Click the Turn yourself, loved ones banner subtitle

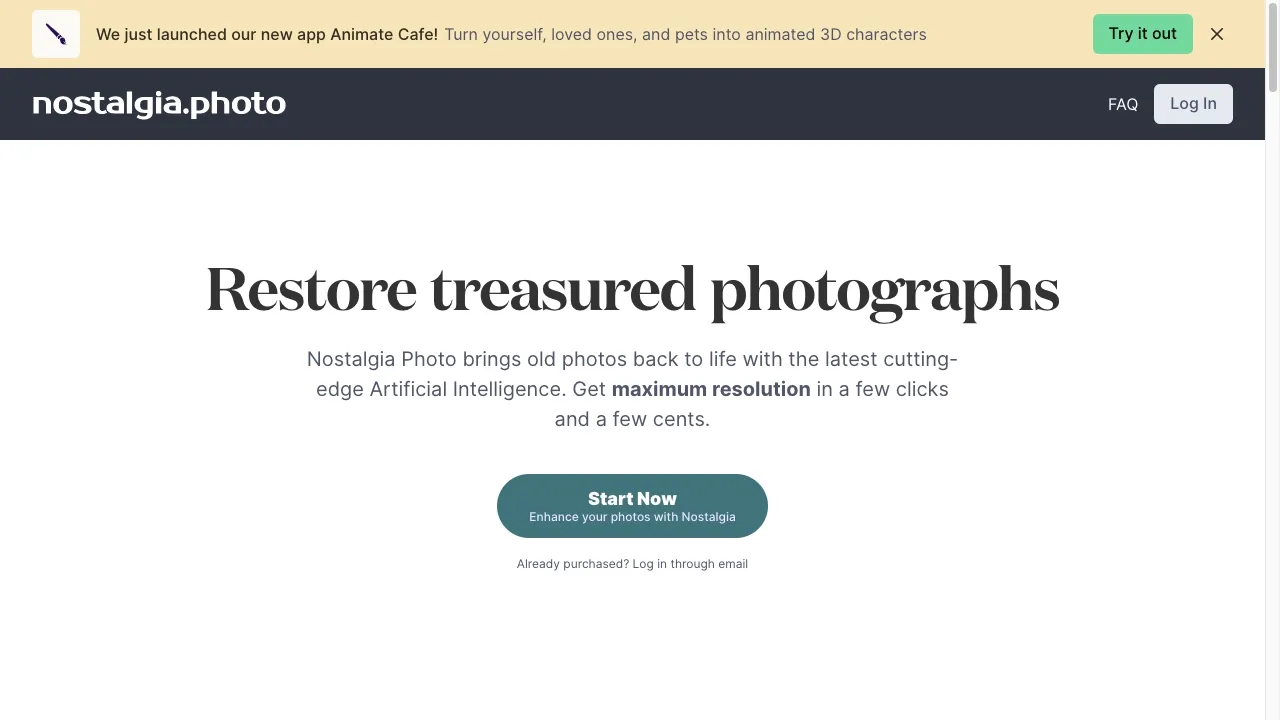(x=685, y=34)
